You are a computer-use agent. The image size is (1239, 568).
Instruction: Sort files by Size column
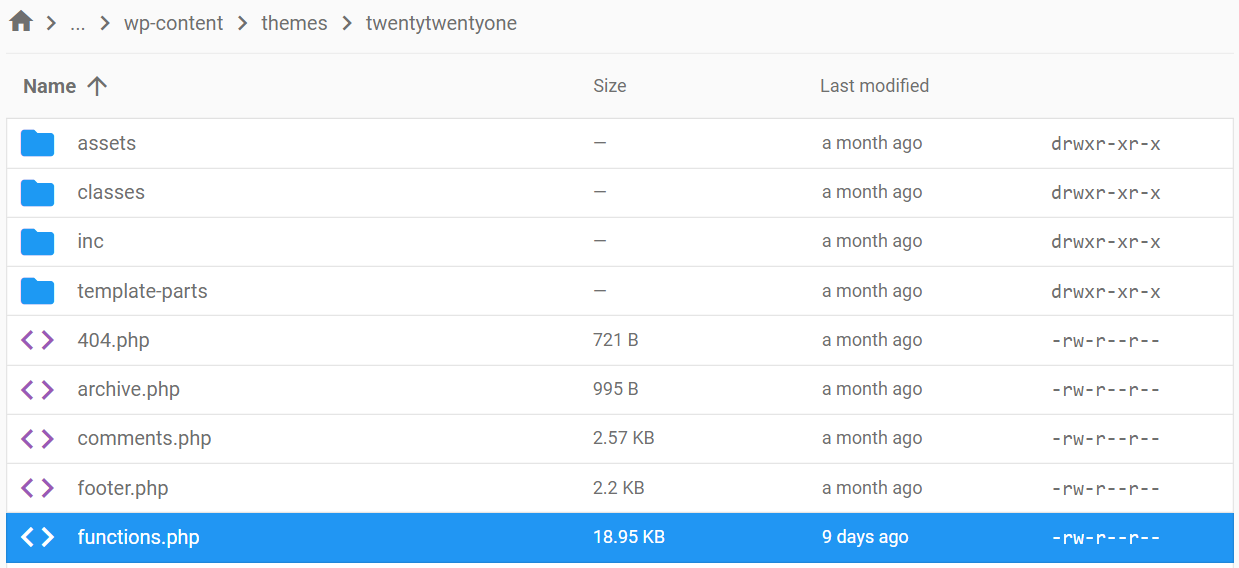pos(609,86)
